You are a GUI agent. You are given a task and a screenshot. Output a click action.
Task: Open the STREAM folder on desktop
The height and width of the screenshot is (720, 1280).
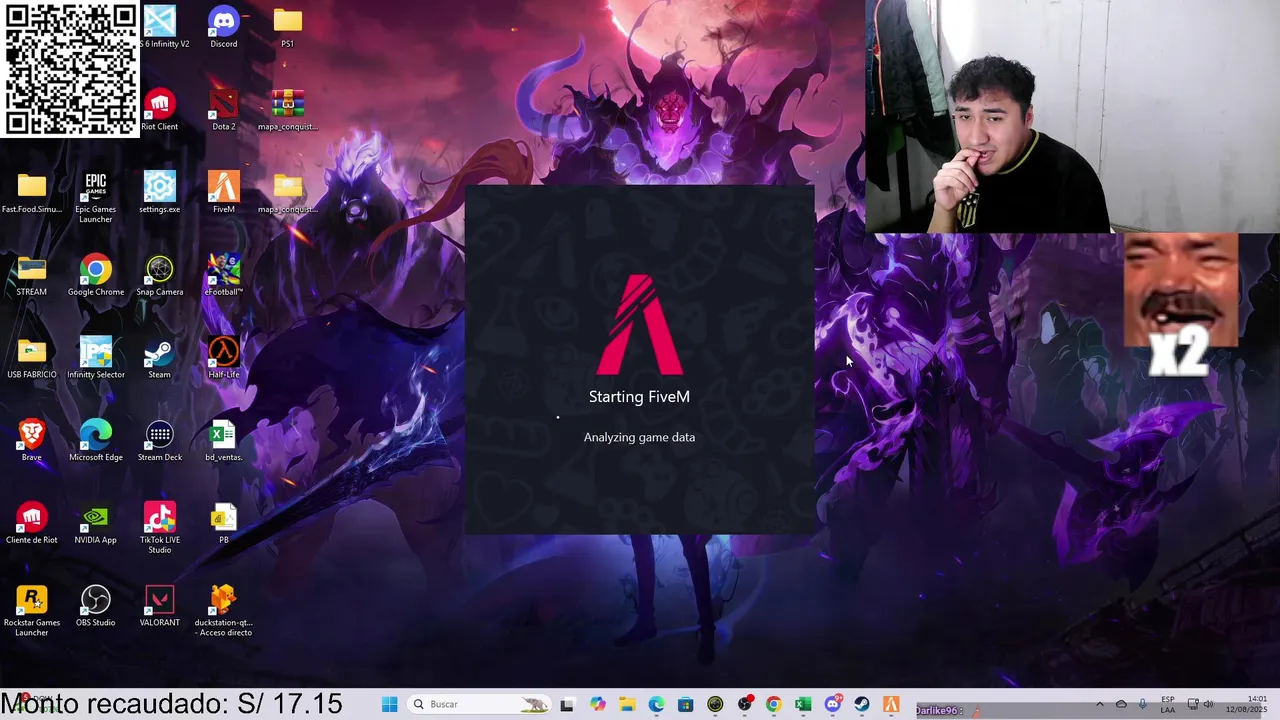pyautogui.click(x=31, y=275)
